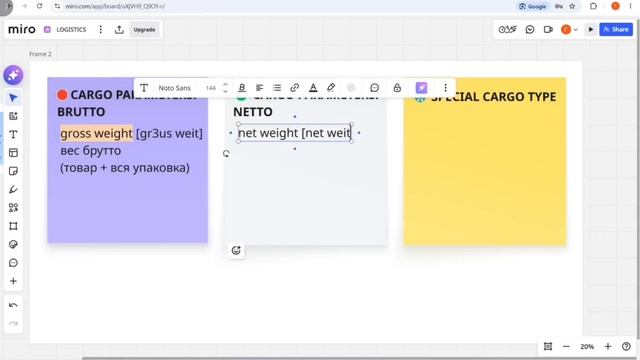Open Miro AI action in text toolbar
Image resolution: width=640 pixels, height=360 pixels.
click(x=422, y=88)
